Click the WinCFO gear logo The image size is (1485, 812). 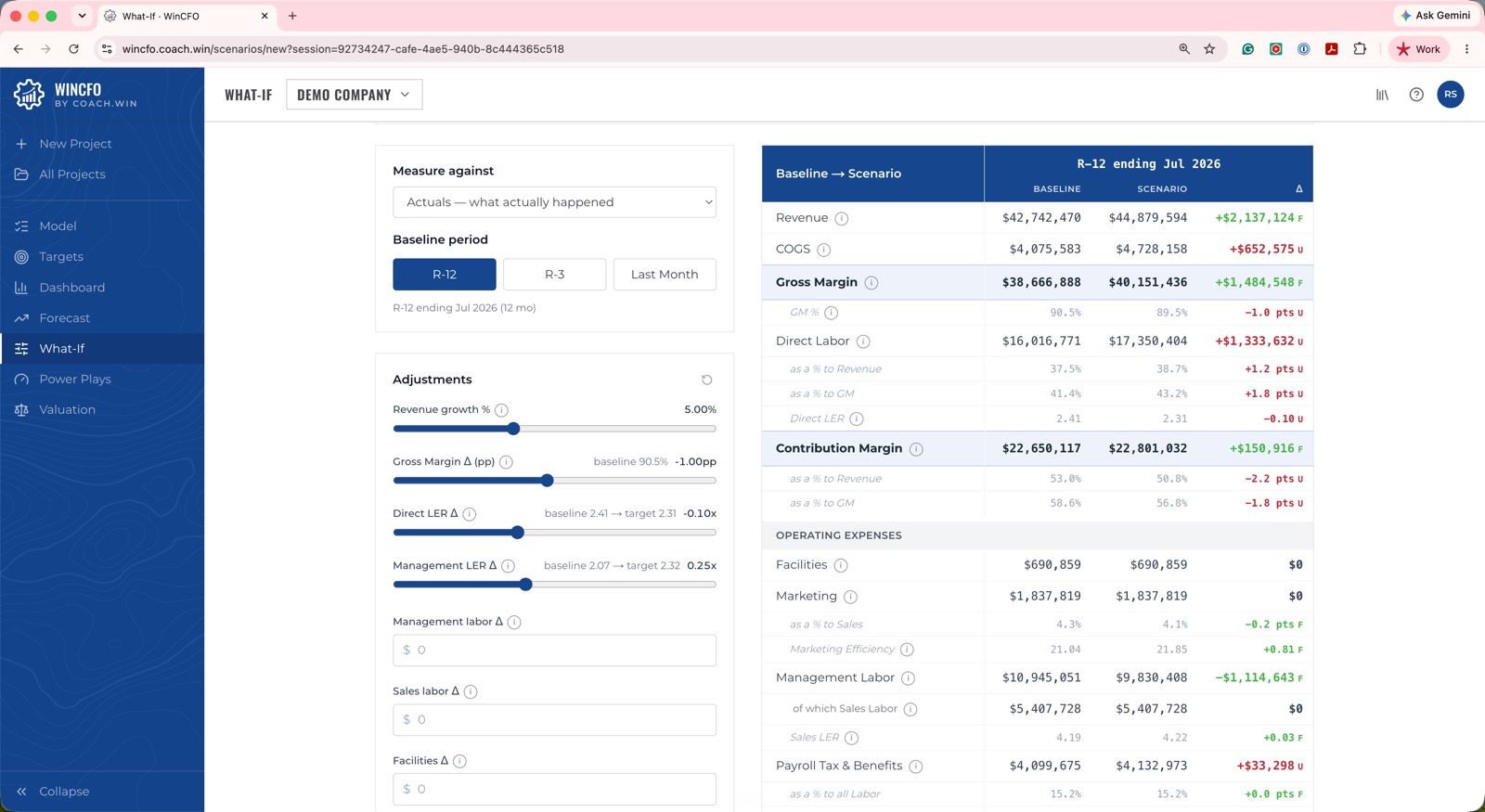tap(29, 94)
